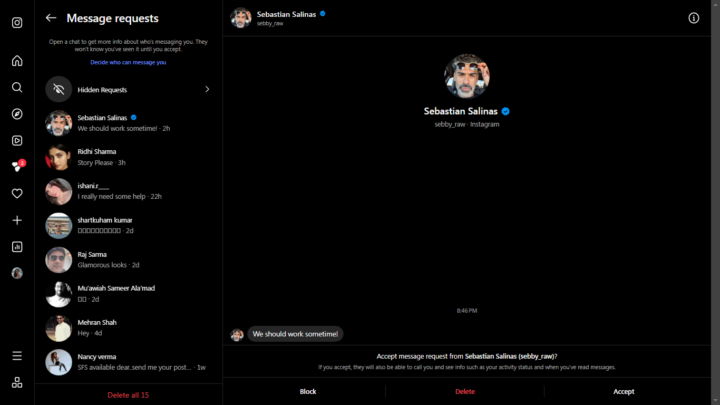Image resolution: width=720 pixels, height=405 pixels.
Task: Open the Explore compass icon
Action: (x=17, y=114)
